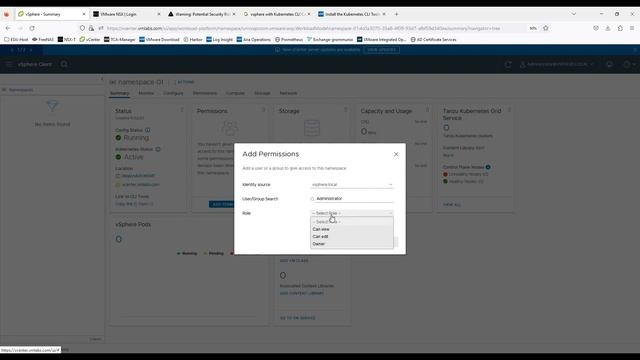Screen dimensions: 640x360
Task: Click the browser address bar
Action: pyautogui.click(x=302, y=28)
